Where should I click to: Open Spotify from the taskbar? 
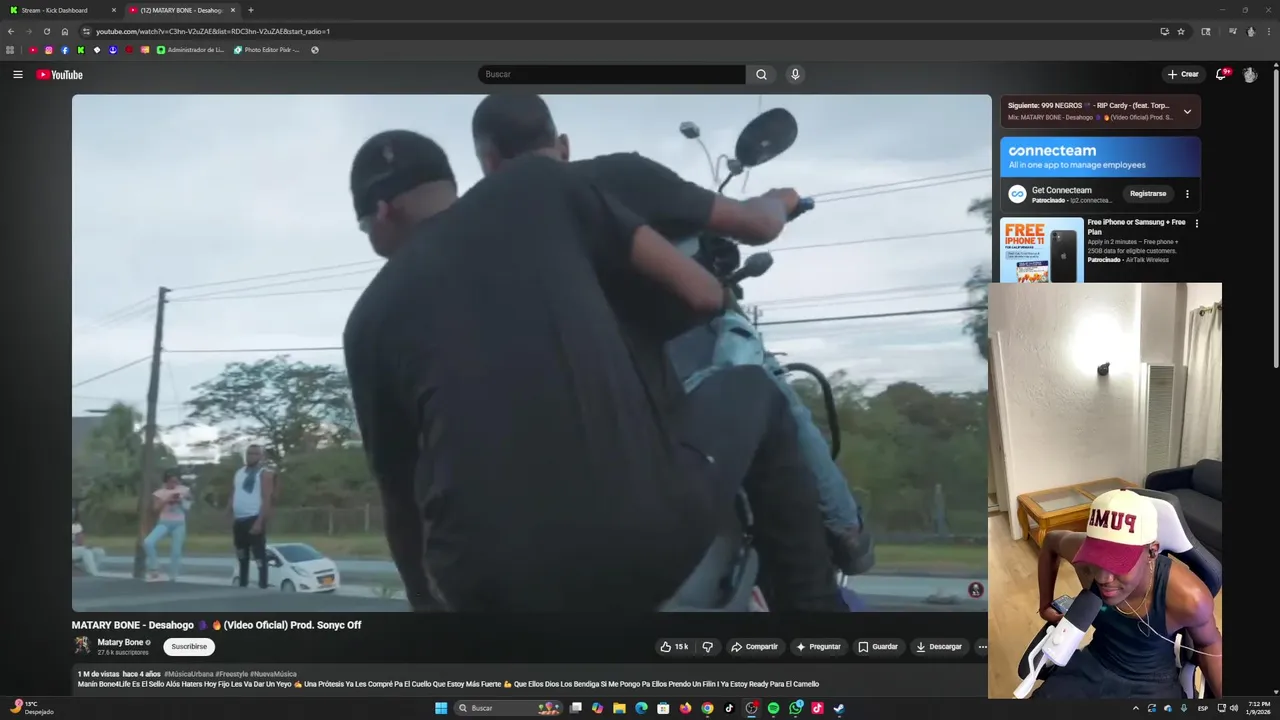tap(773, 708)
